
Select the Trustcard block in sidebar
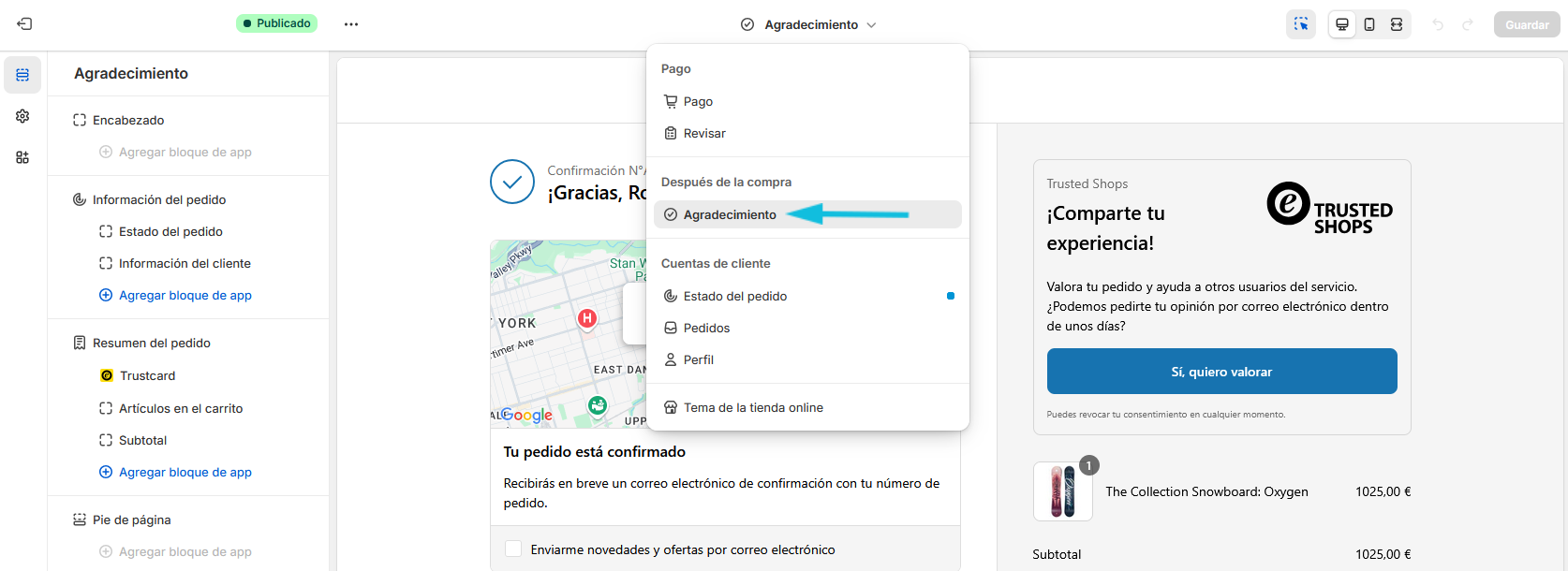(147, 375)
